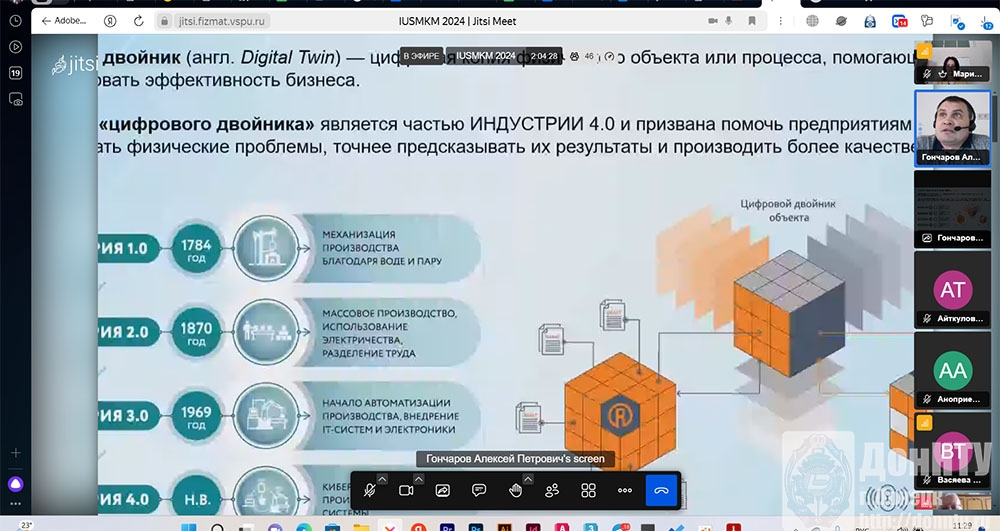This screenshot has height=531, width=1000.
Task: Open downloads icon with the 12 badge
Action: tap(987, 22)
